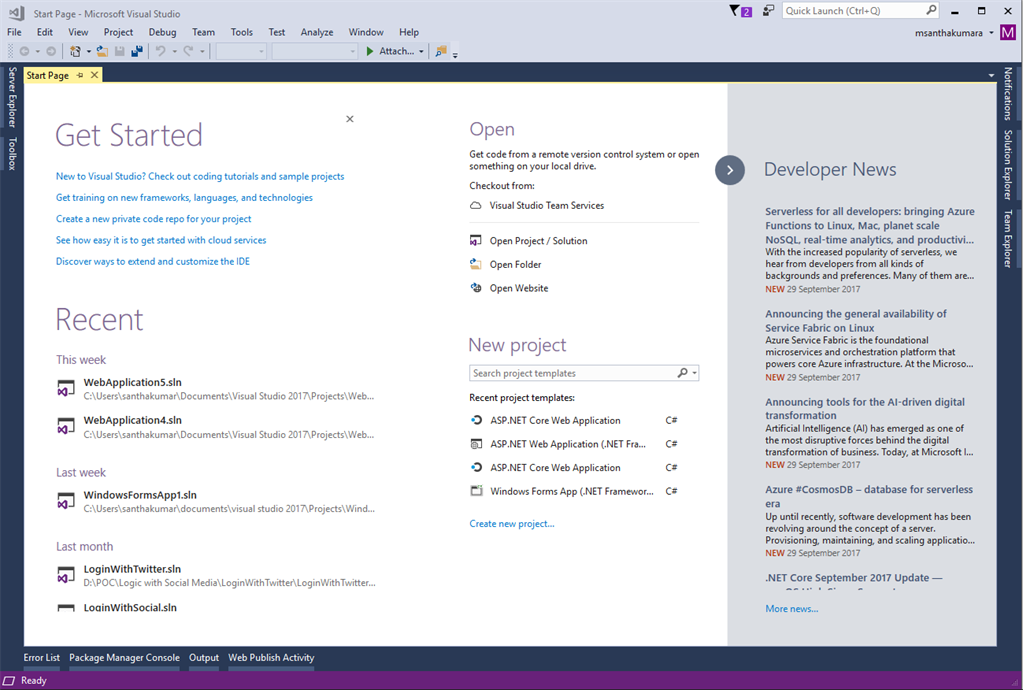Click the Send Feedback icon
This screenshot has width=1023, height=690.
pyautogui.click(x=769, y=10)
